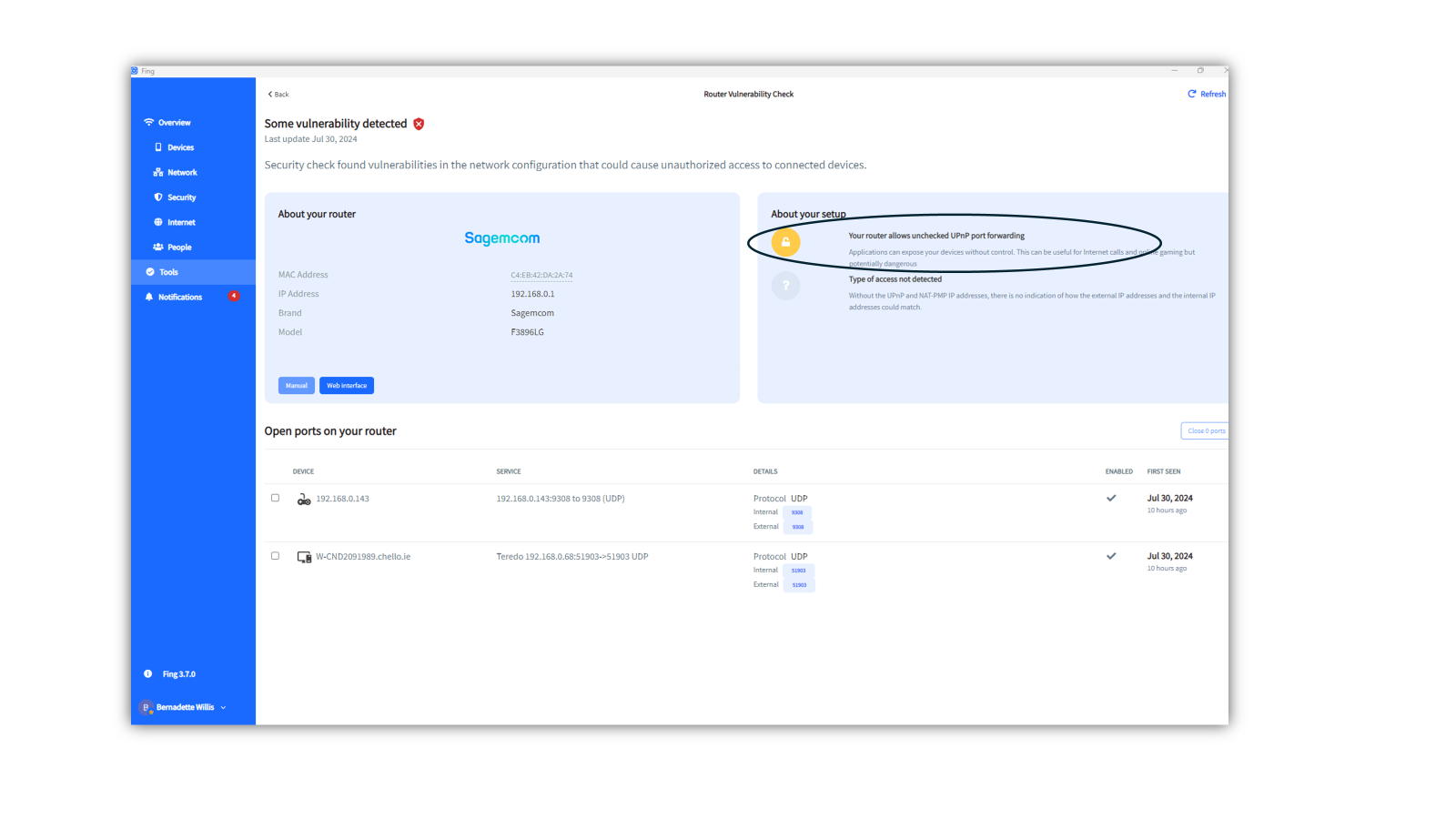
Task: Click Internal port chip 51903
Action: click(799, 571)
